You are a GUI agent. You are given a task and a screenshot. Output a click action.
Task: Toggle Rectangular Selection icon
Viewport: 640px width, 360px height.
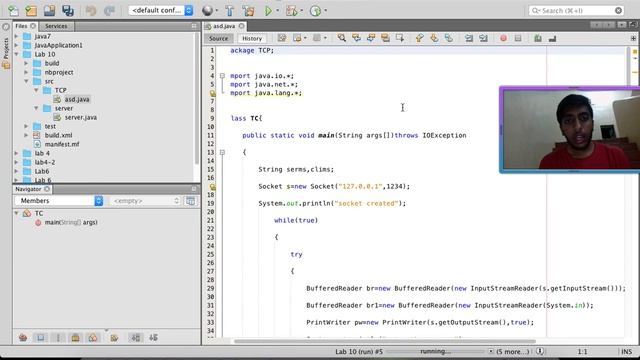tap(400, 38)
